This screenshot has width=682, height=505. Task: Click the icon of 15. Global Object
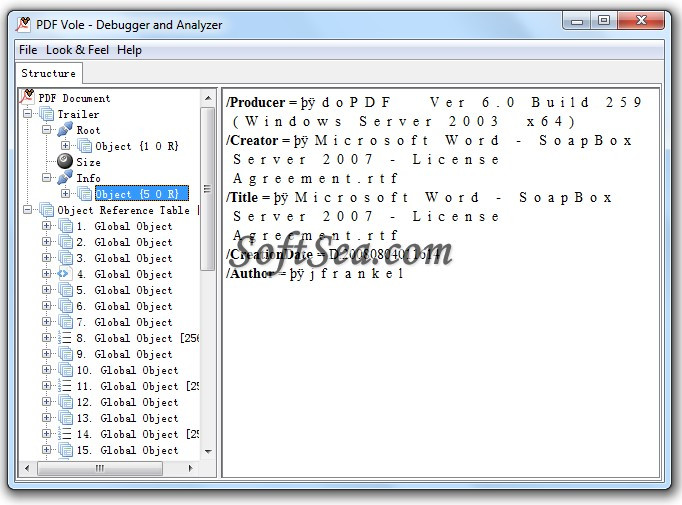pyautogui.click(x=65, y=450)
